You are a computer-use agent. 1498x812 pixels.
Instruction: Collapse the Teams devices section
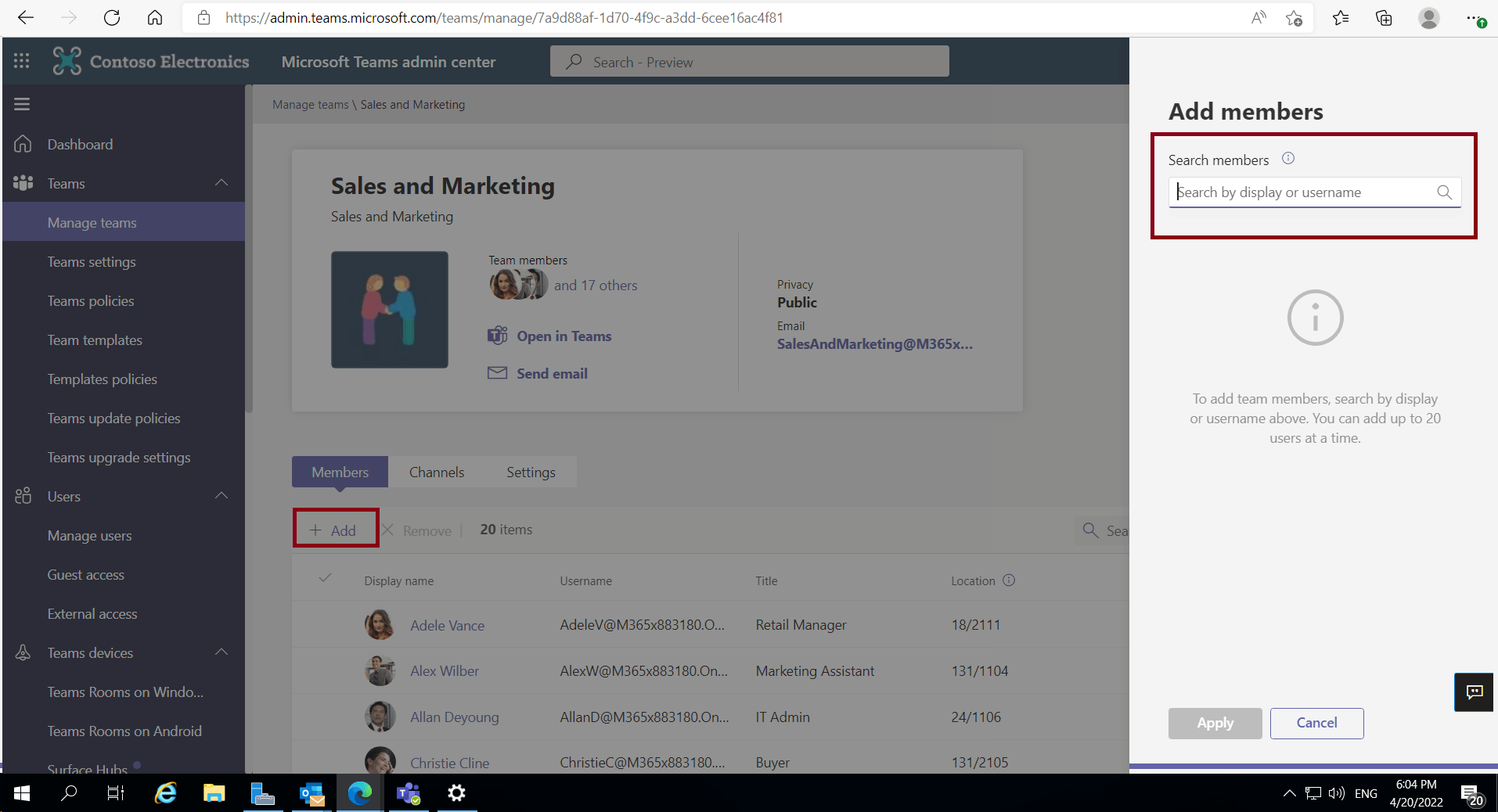pyautogui.click(x=221, y=652)
